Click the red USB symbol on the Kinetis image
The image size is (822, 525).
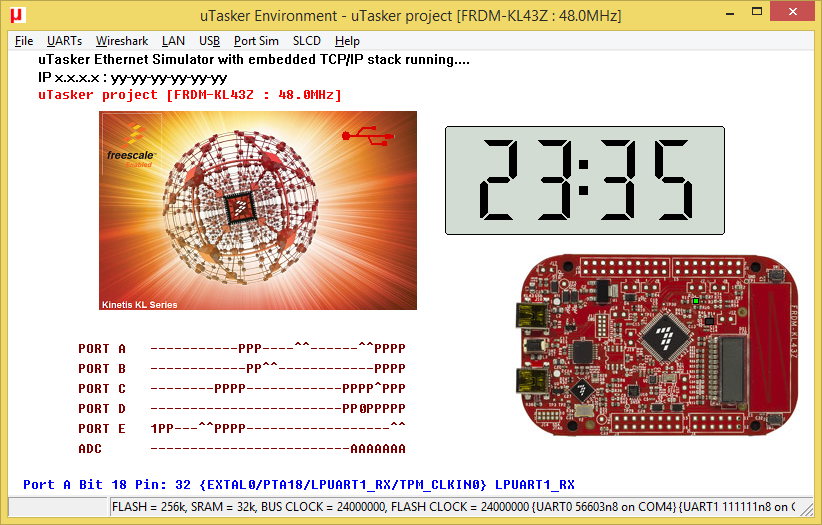pyautogui.click(x=360, y=135)
